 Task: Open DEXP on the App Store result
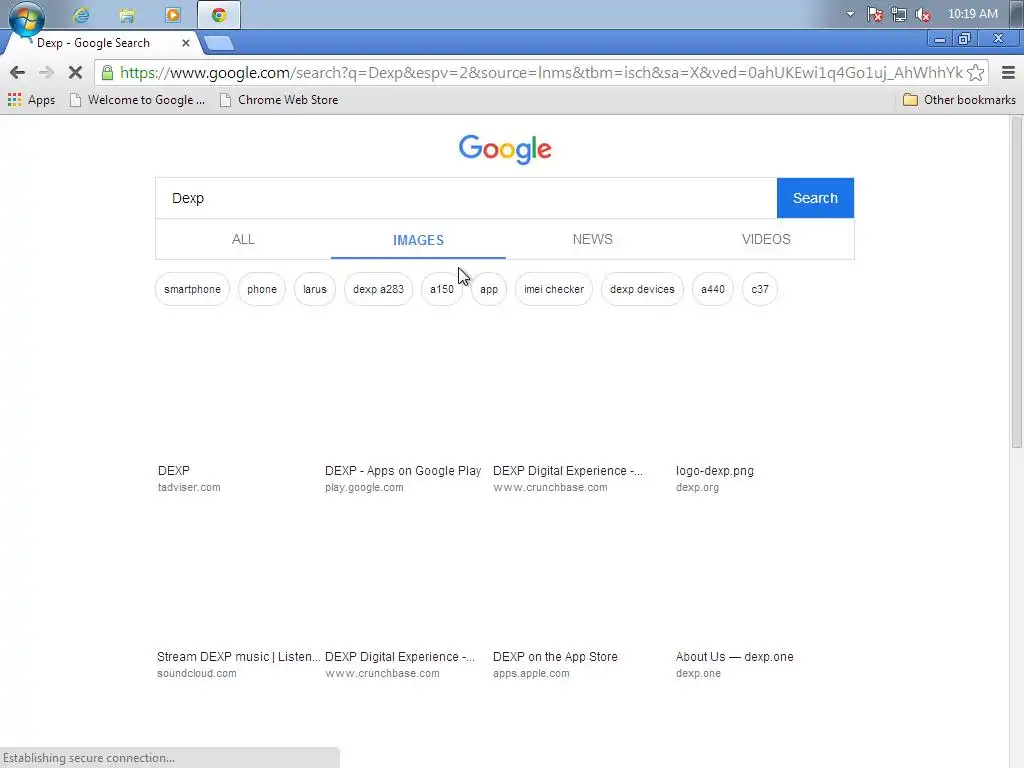point(555,657)
